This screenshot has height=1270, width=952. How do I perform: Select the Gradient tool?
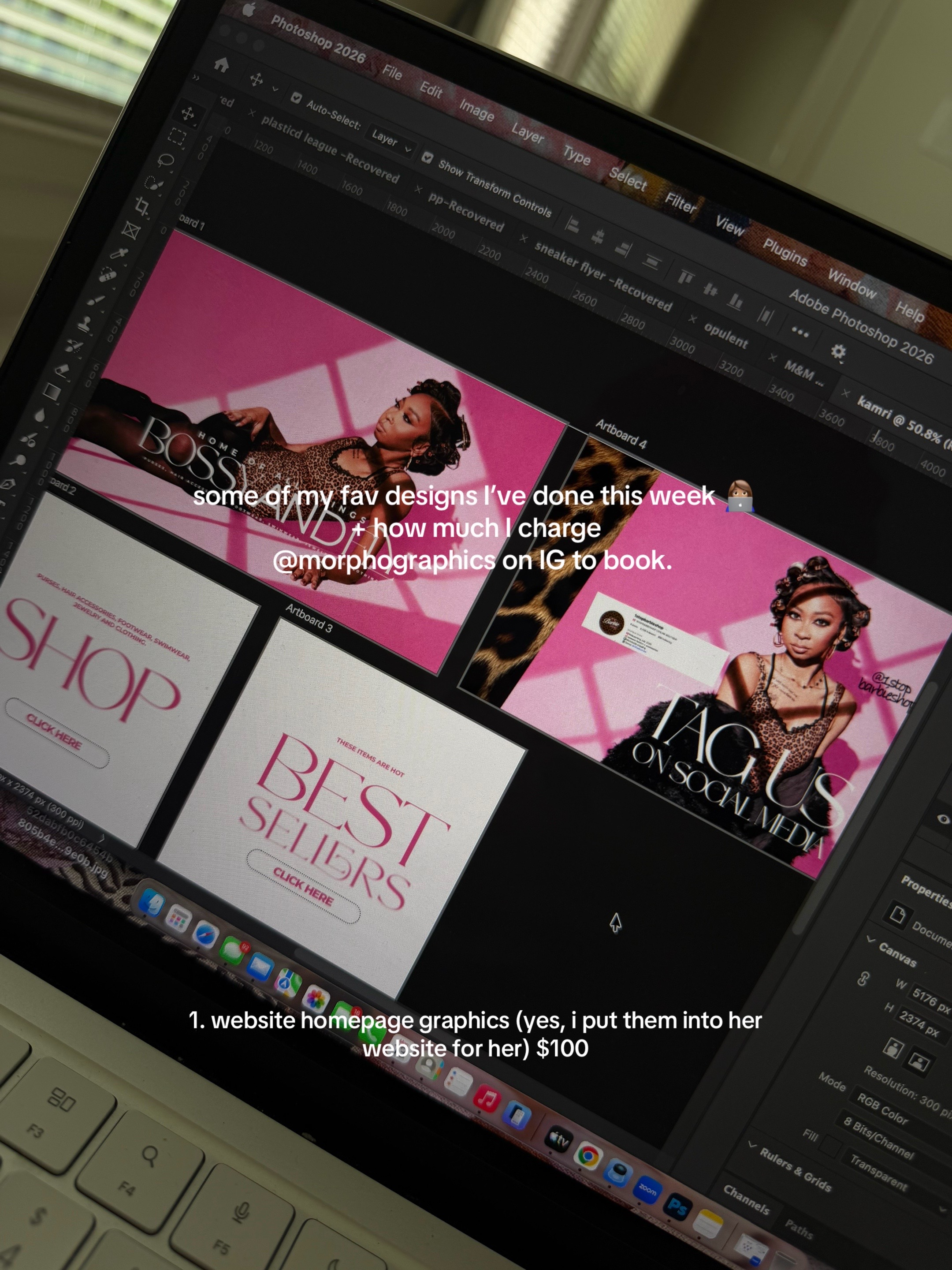coord(52,392)
